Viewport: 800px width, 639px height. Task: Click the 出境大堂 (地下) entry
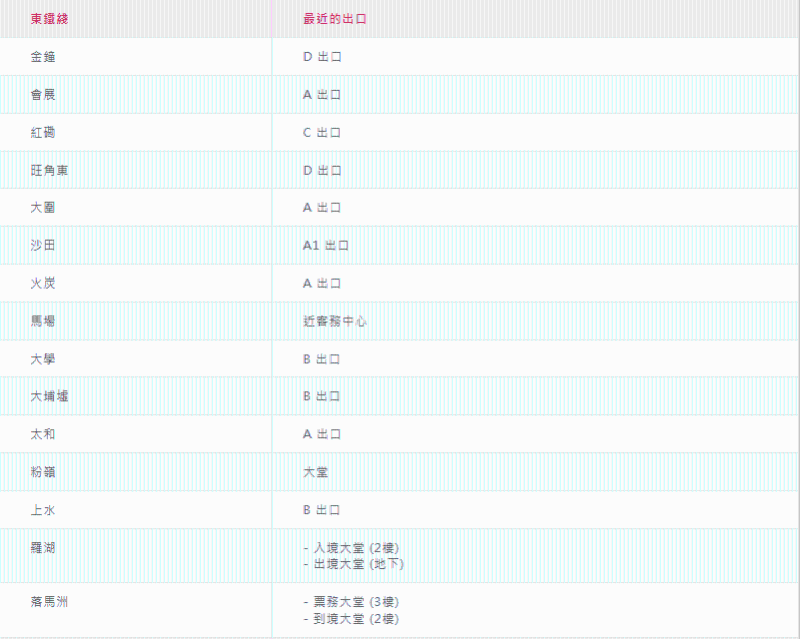click(x=354, y=564)
